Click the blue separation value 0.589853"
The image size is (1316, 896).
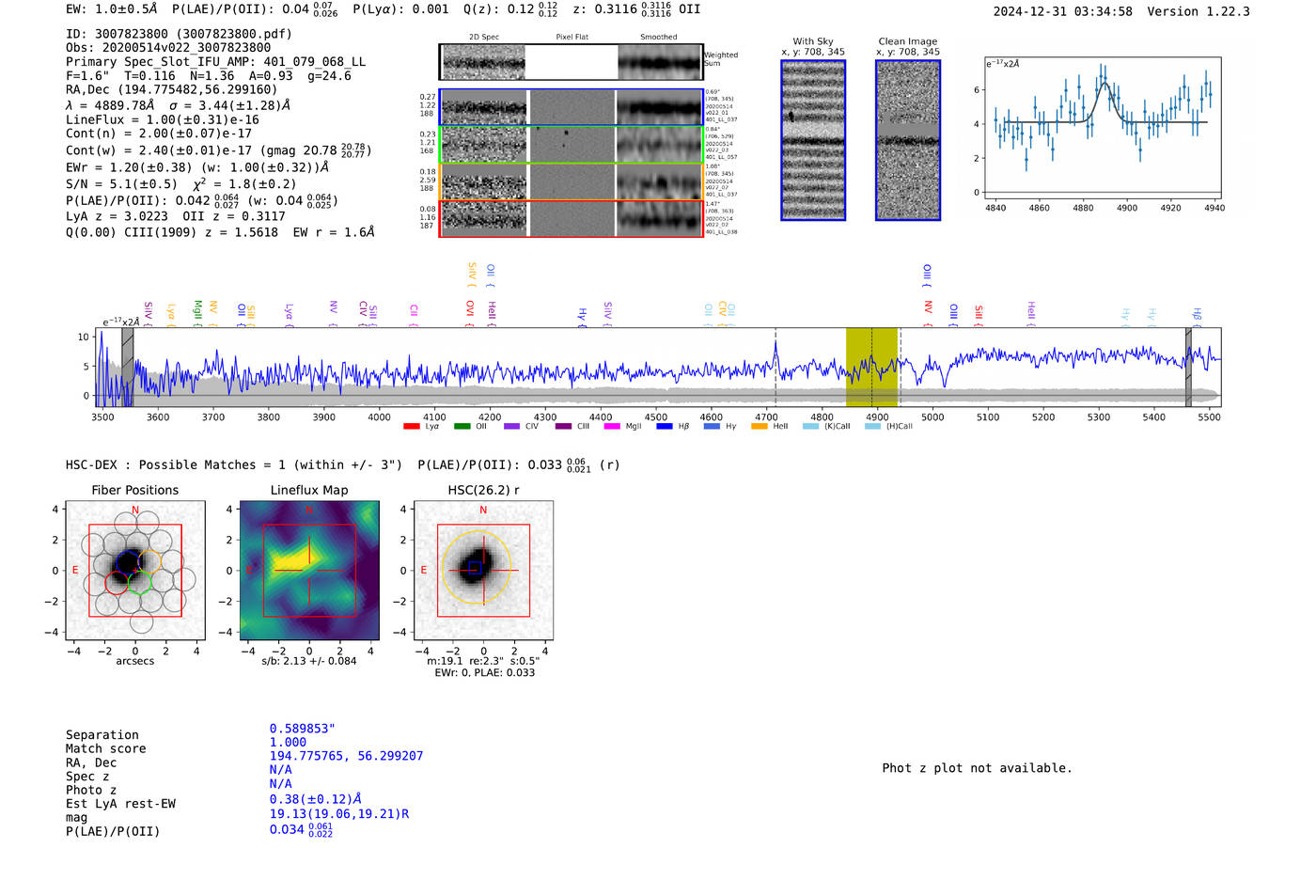coord(302,729)
